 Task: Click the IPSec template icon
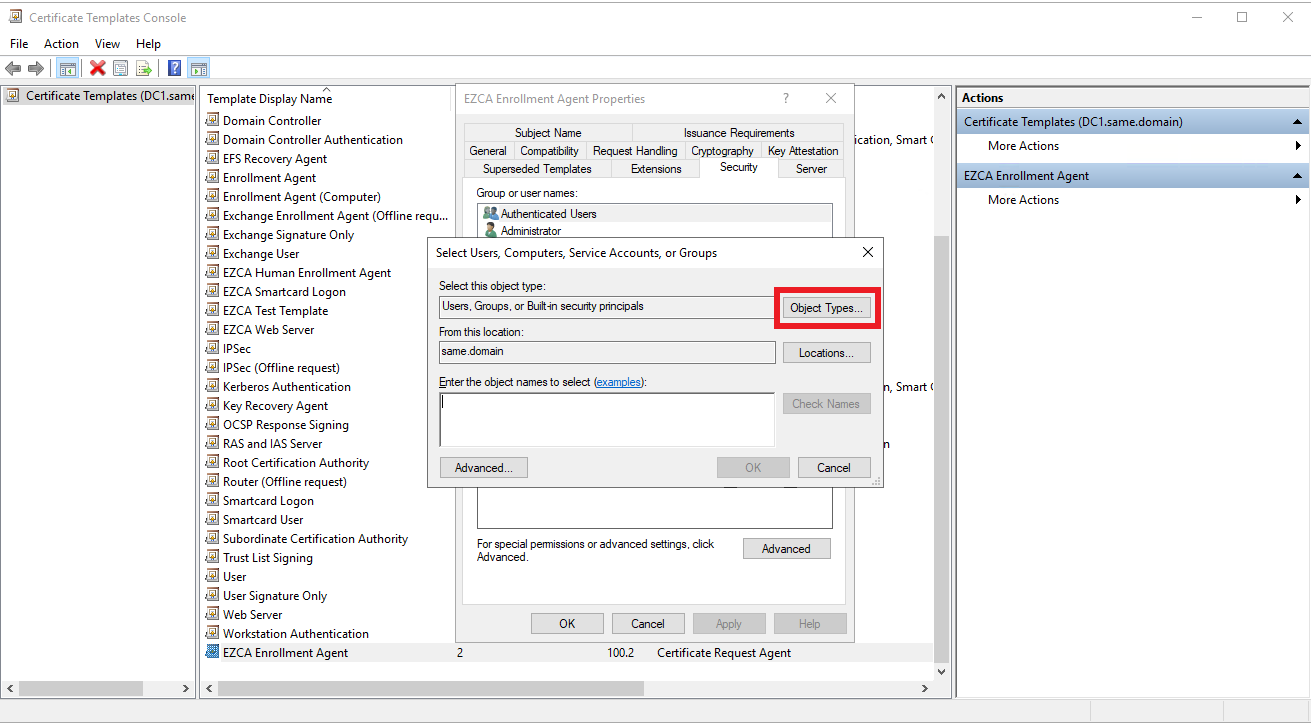click(x=212, y=348)
